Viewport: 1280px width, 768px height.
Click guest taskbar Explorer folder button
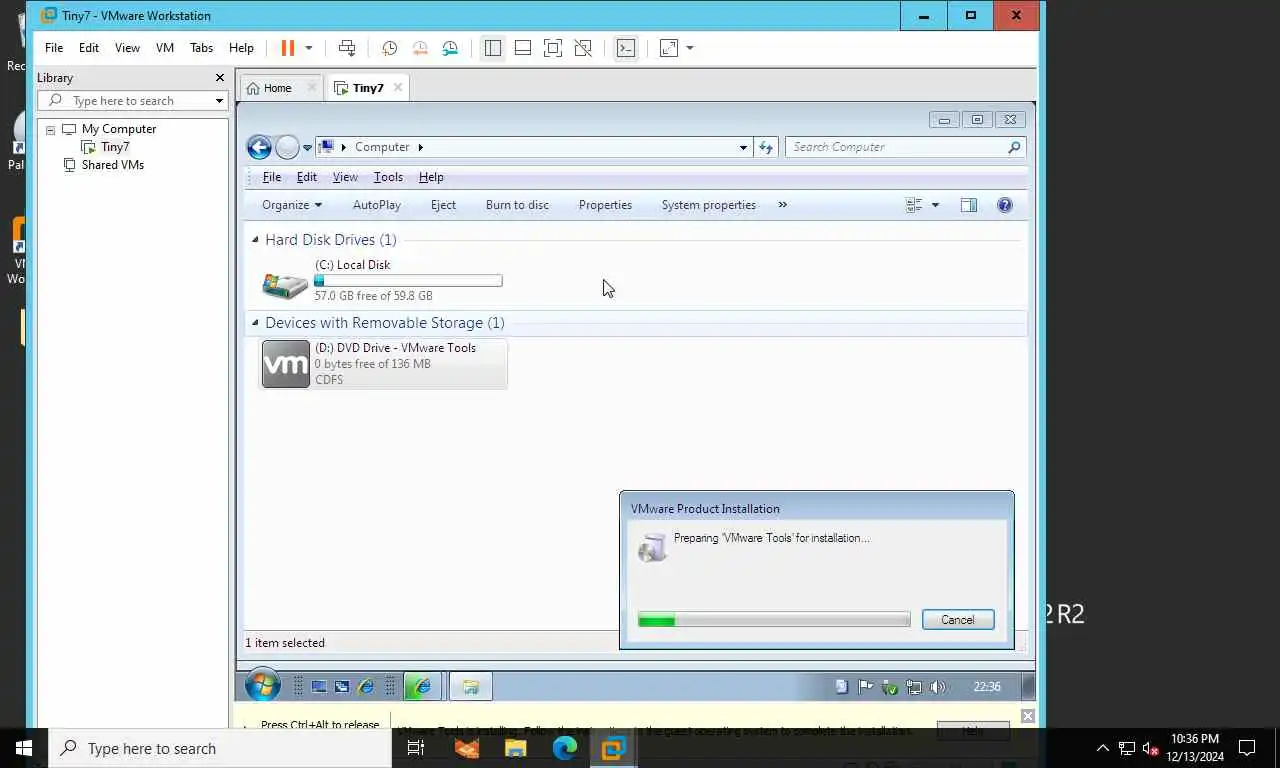pos(470,686)
